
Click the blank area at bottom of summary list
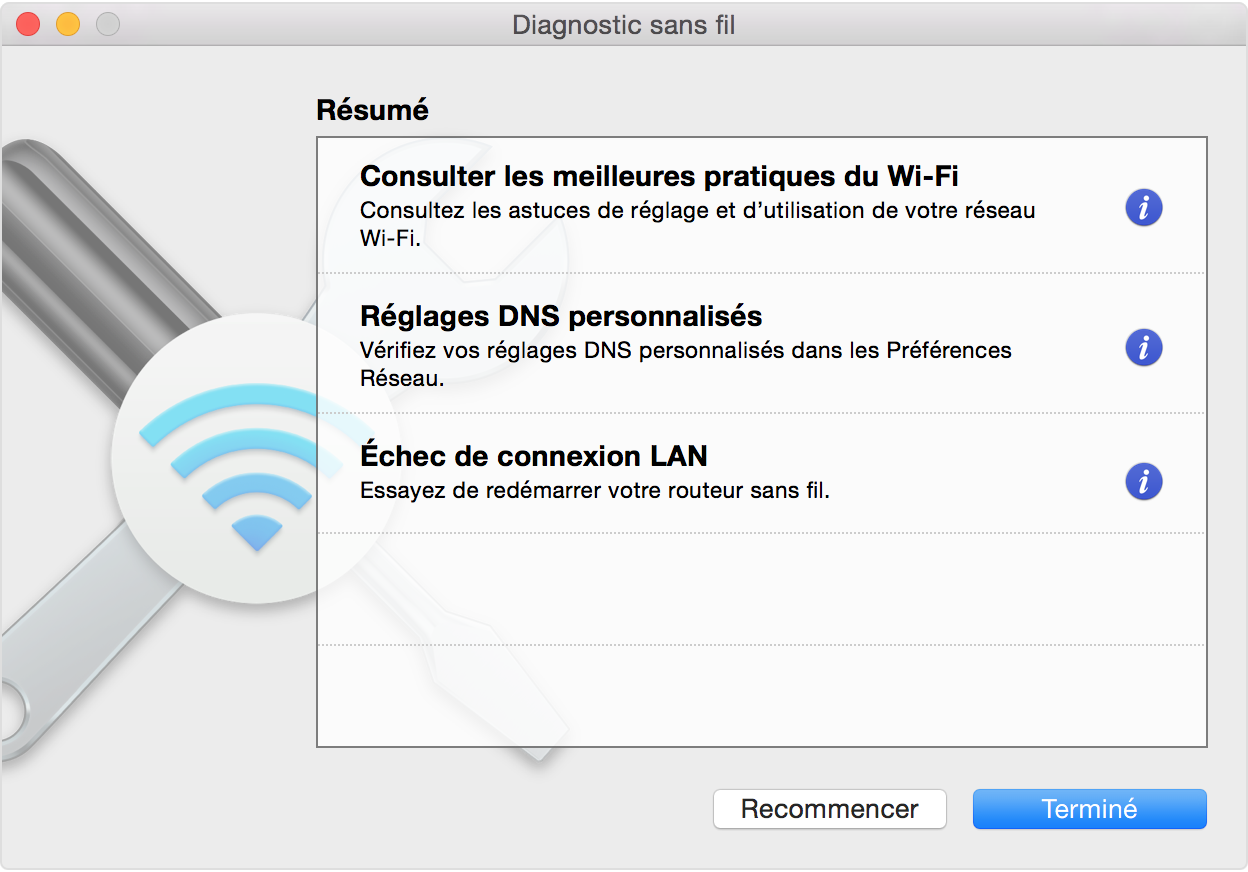[x=762, y=695]
